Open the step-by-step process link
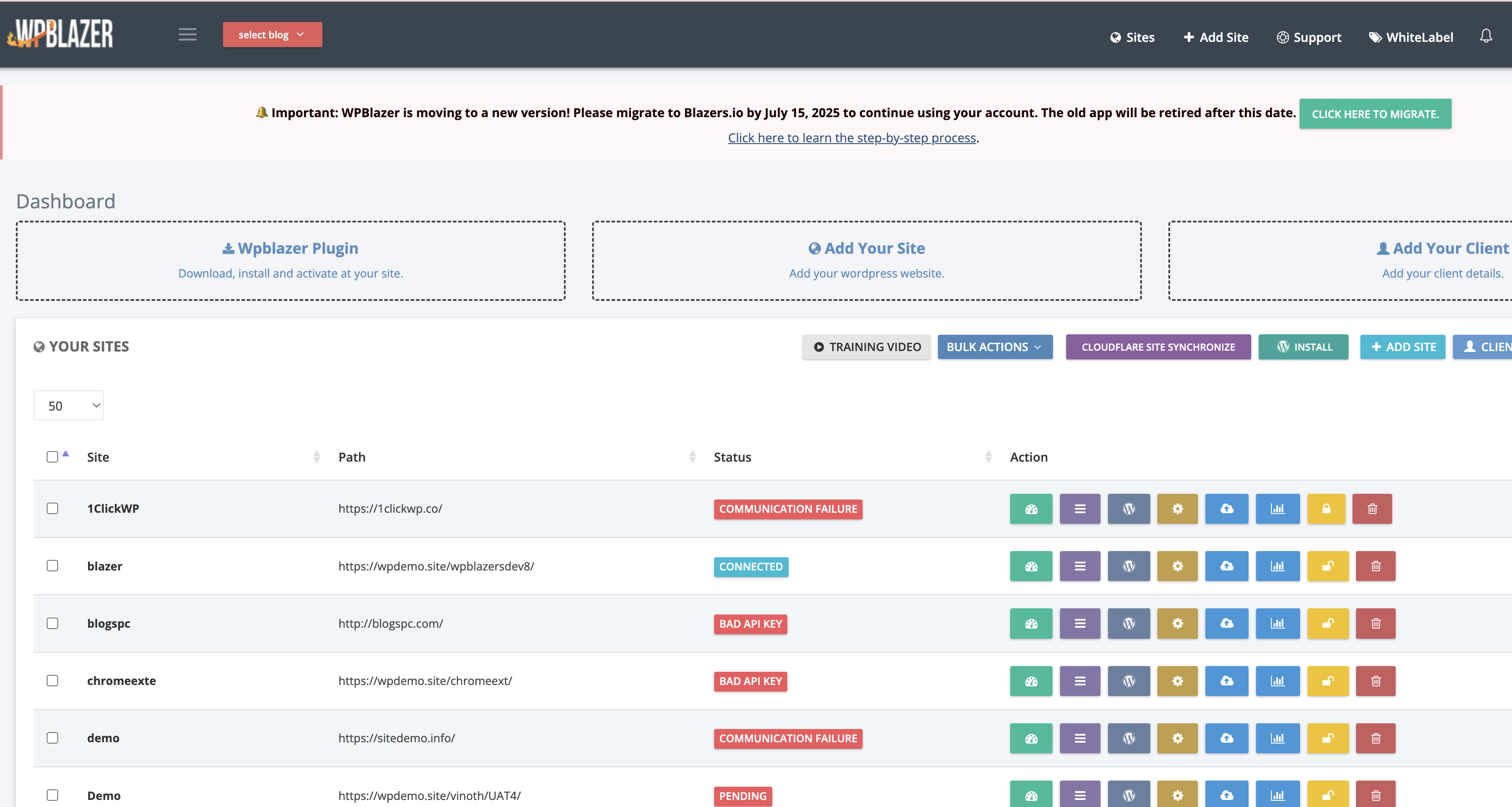This screenshot has height=807, width=1512. (x=852, y=138)
